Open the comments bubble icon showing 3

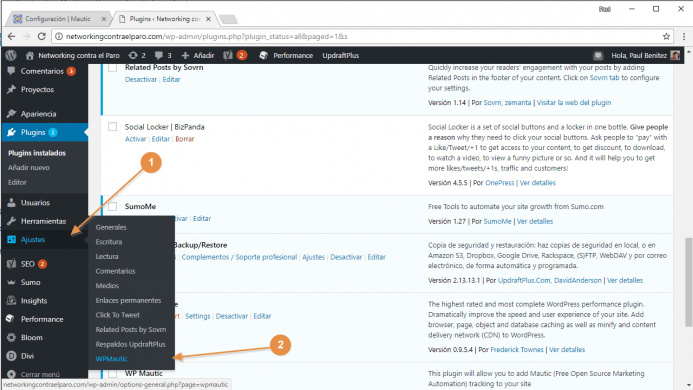159,55
